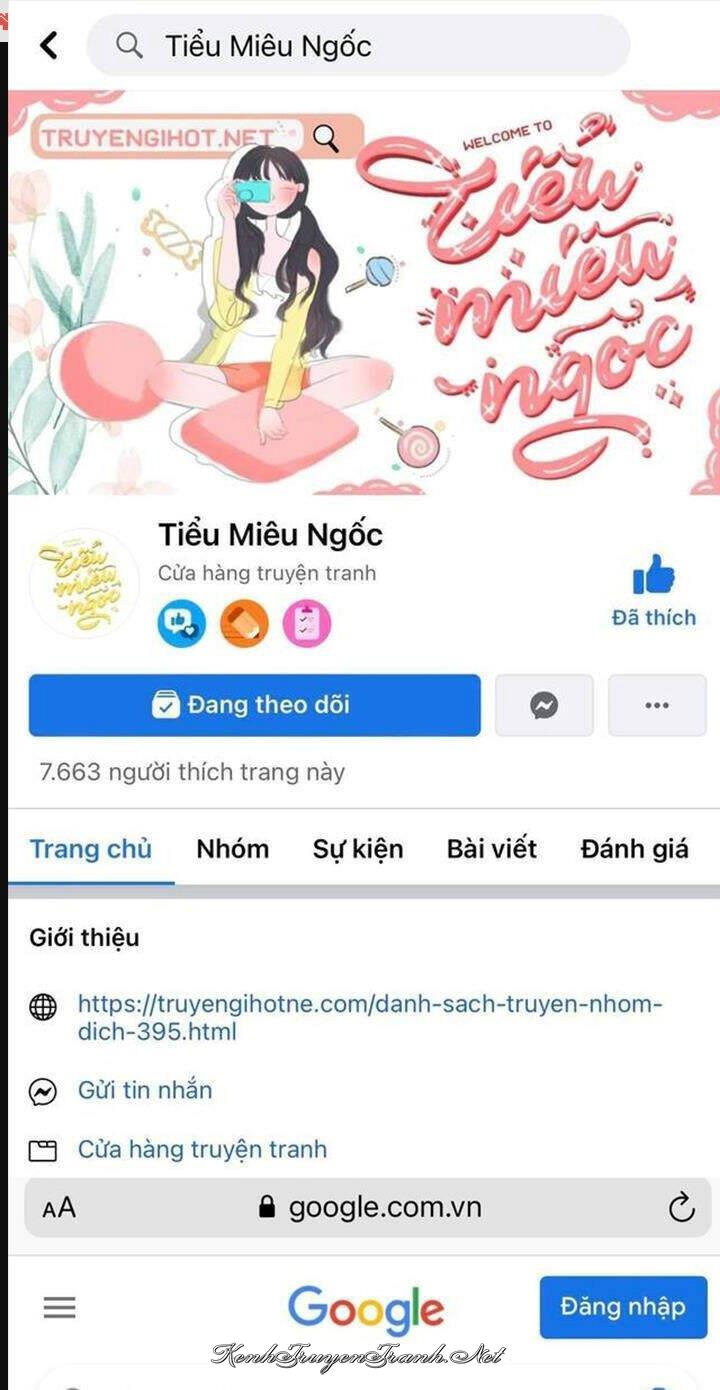Open the AA text size menu
Screen dimensions: 720x1390
tap(59, 1208)
